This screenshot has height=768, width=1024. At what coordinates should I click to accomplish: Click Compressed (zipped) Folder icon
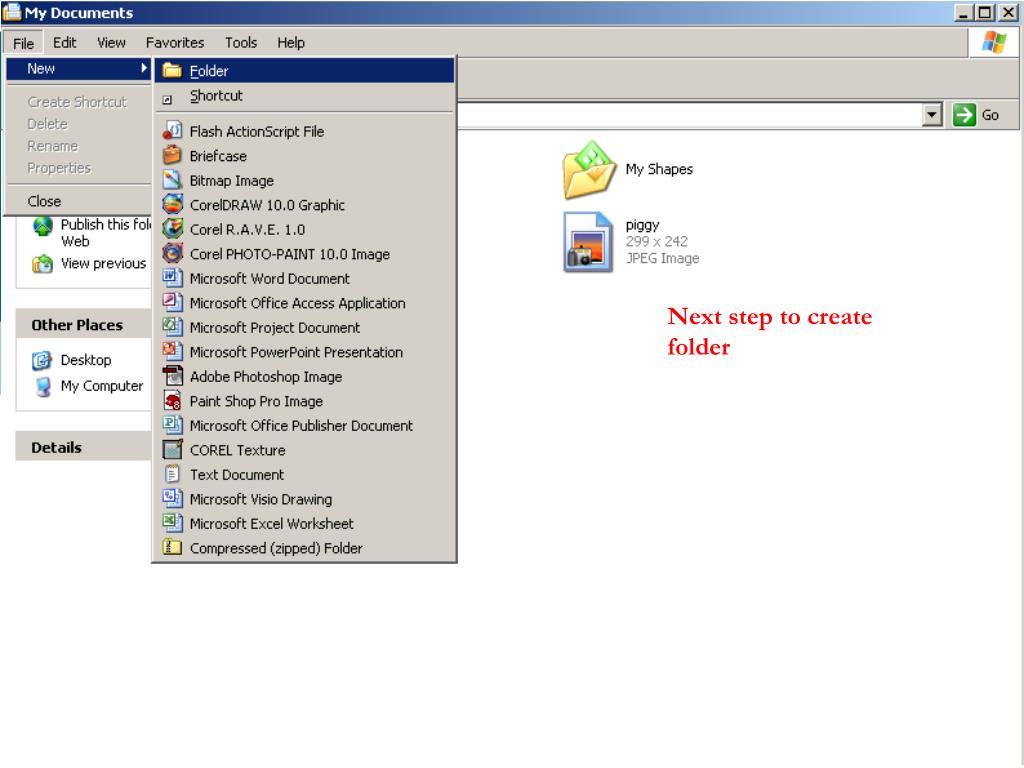click(x=172, y=547)
